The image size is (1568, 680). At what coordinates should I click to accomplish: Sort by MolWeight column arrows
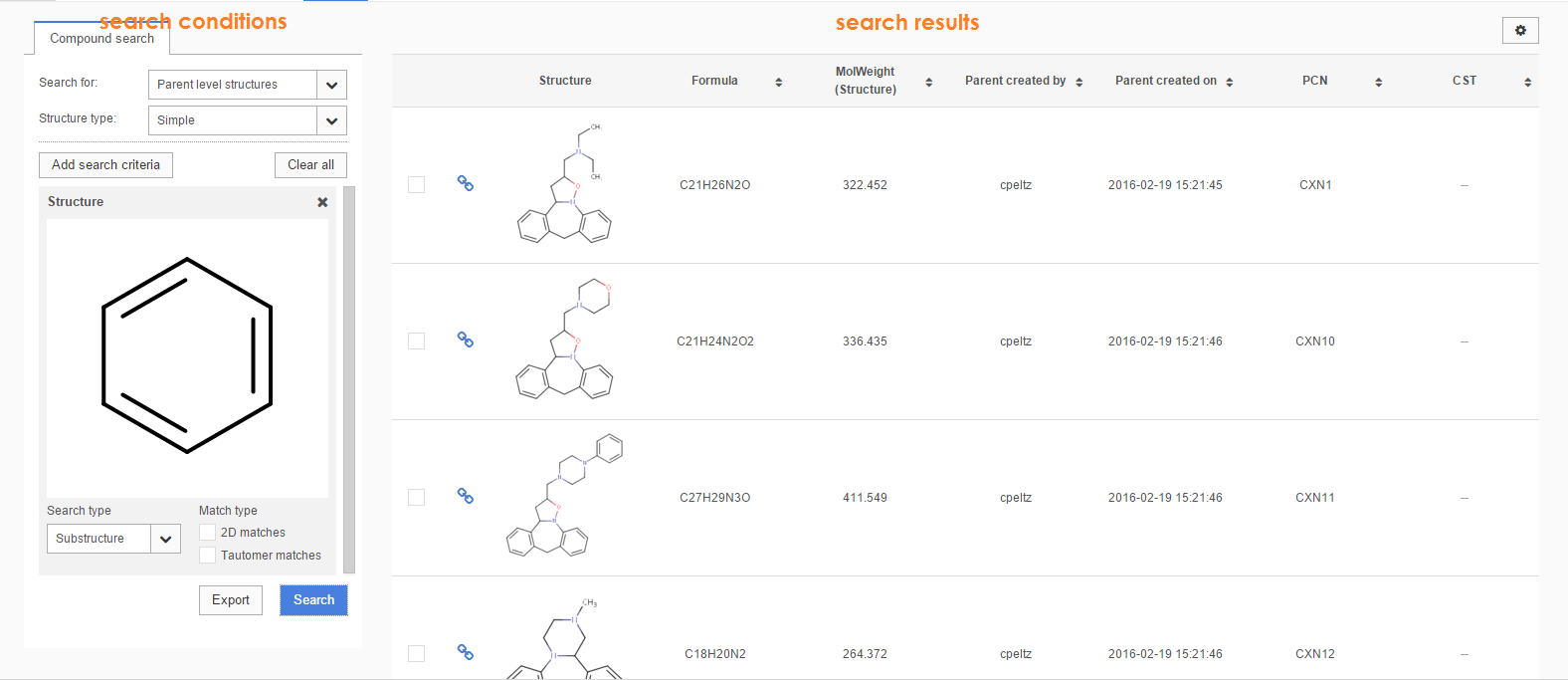928,82
